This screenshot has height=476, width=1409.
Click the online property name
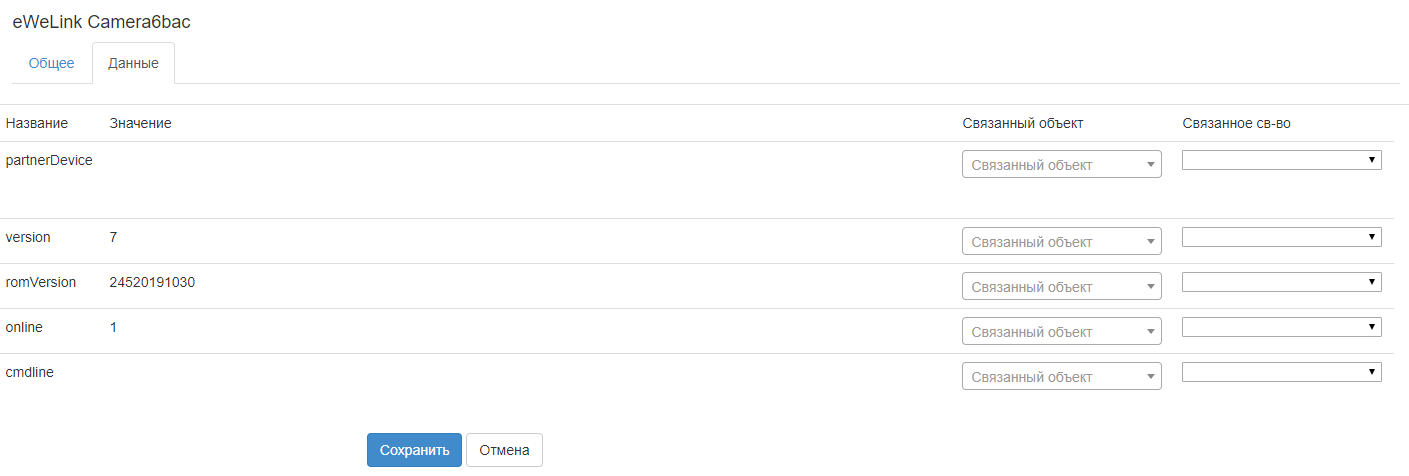24,327
